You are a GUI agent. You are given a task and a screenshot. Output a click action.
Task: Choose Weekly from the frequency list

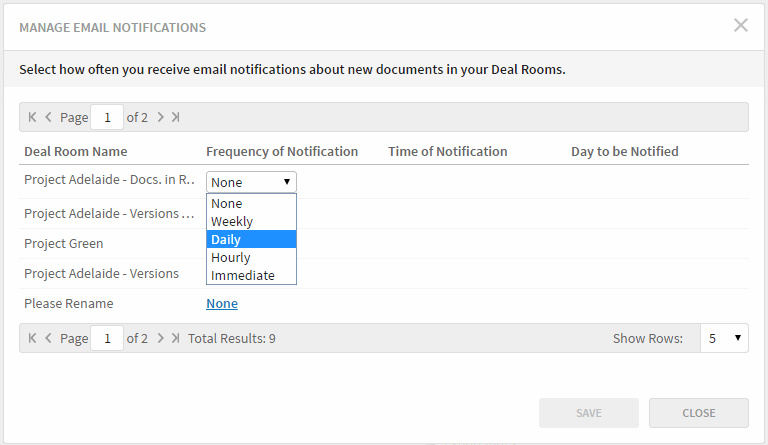[x=251, y=221]
